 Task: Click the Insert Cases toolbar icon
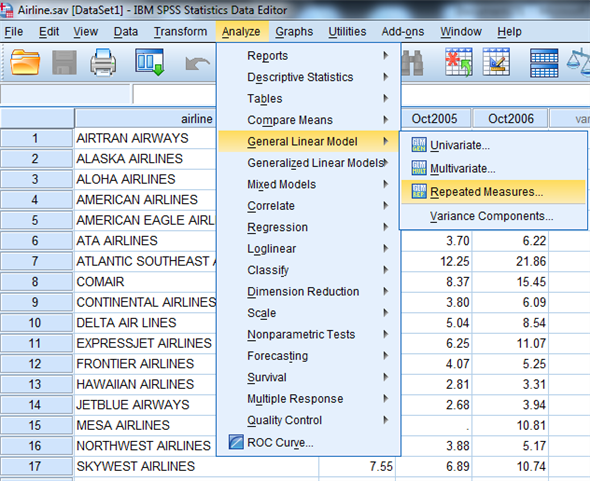click(459, 62)
